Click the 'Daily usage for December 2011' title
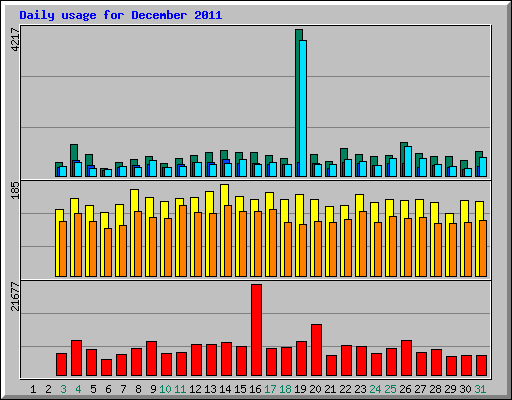Screen dimensions: 512x400 tap(121, 15)
